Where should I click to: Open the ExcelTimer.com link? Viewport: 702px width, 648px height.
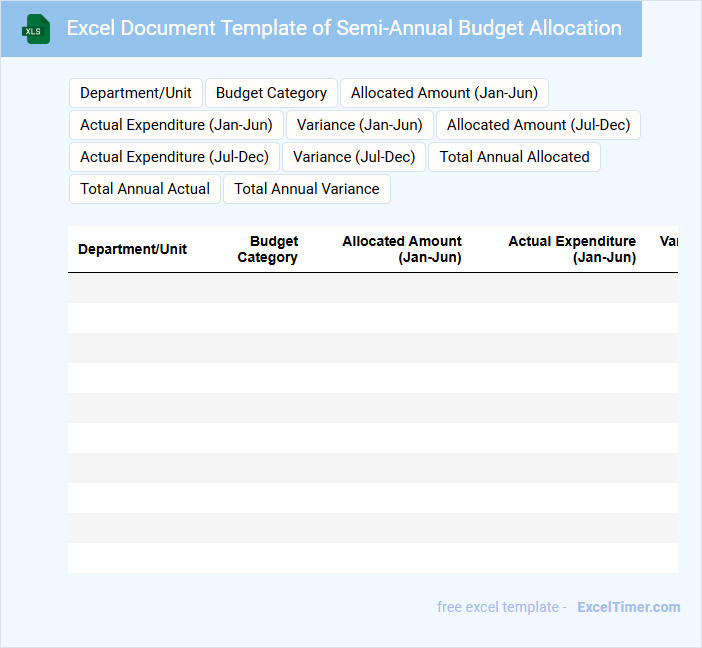[x=628, y=607]
